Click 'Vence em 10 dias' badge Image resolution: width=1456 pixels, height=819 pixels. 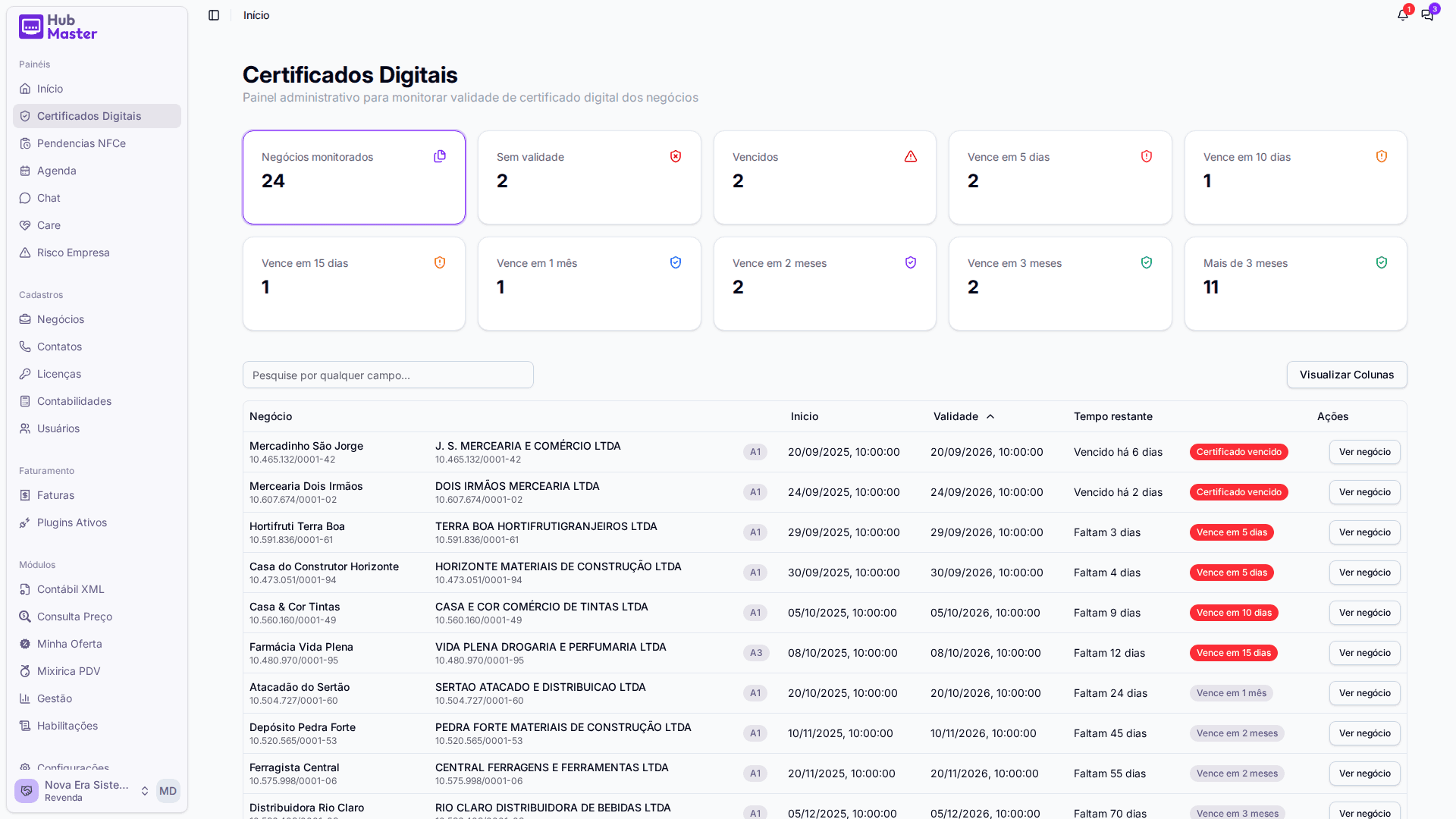(x=1234, y=613)
